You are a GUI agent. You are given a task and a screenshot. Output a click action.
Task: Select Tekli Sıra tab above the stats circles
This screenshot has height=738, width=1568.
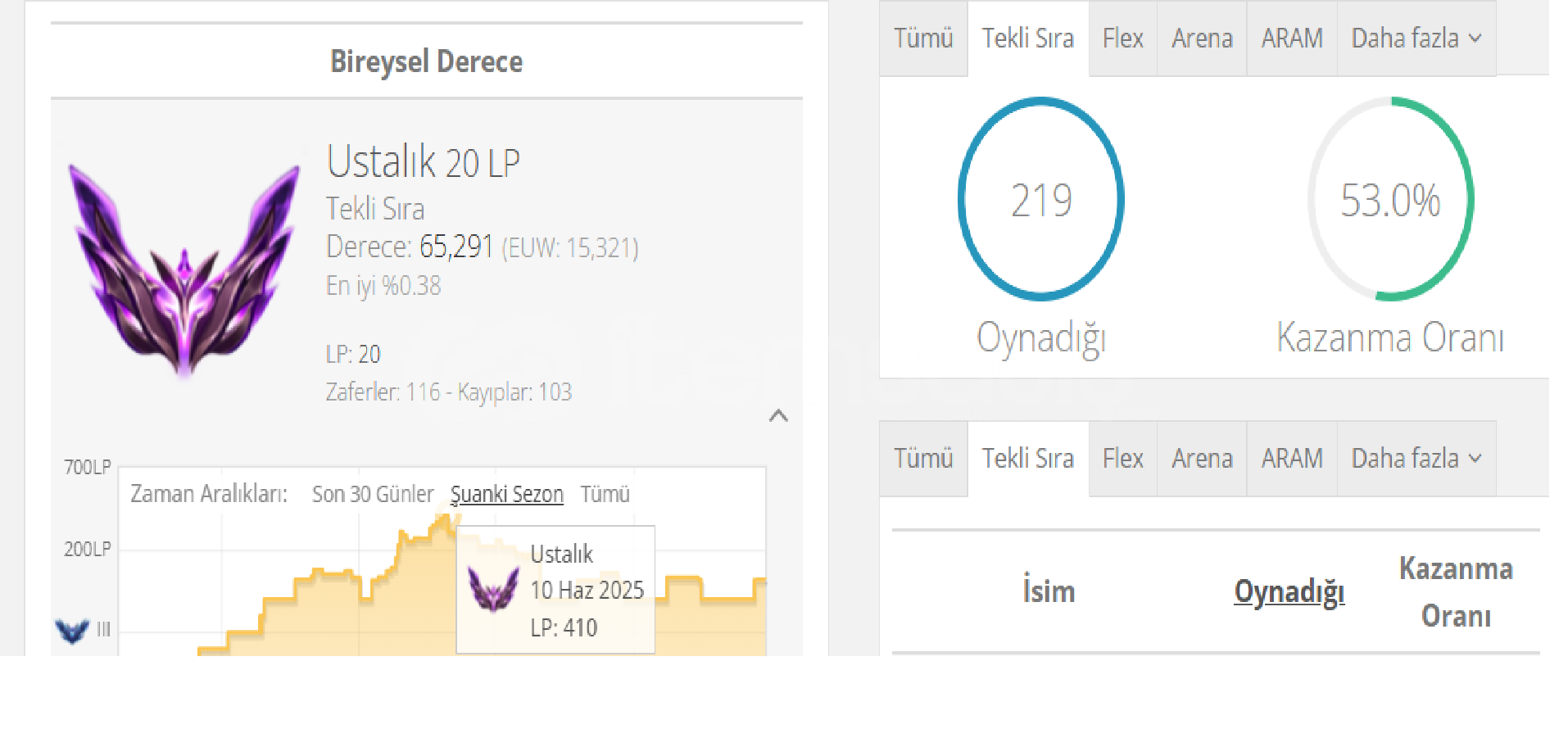(1027, 38)
